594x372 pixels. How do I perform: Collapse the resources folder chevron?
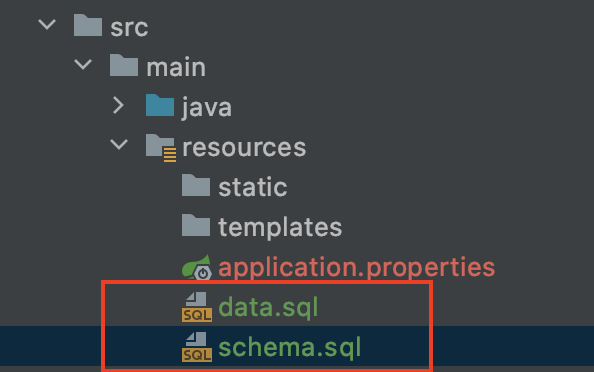119,144
